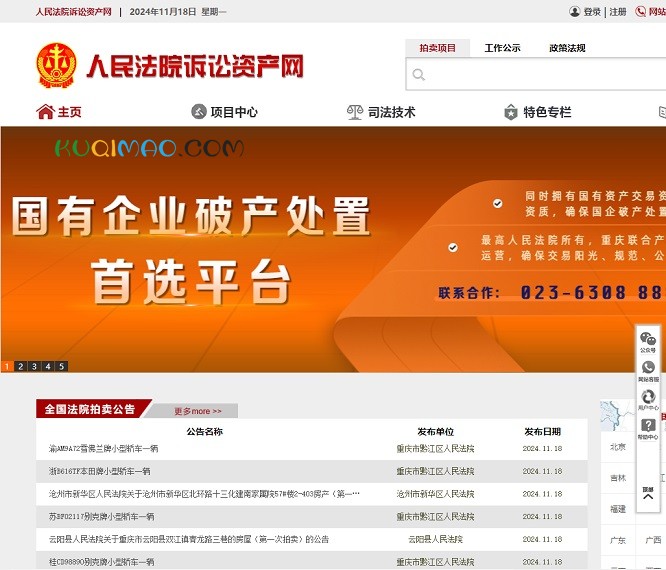666x570 pixels.
Task: Switch the banner to slide 5
Action: tap(62, 366)
